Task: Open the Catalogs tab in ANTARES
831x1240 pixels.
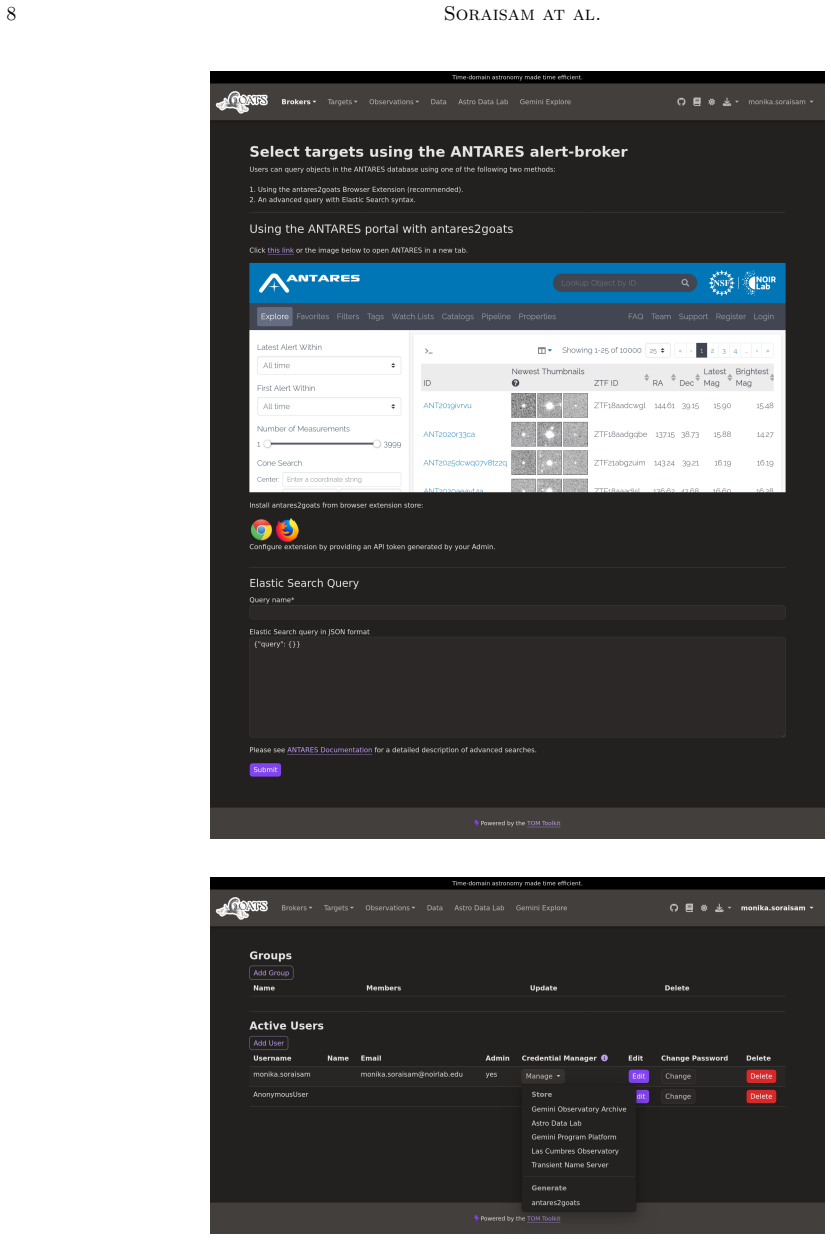Action: pos(458,317)
